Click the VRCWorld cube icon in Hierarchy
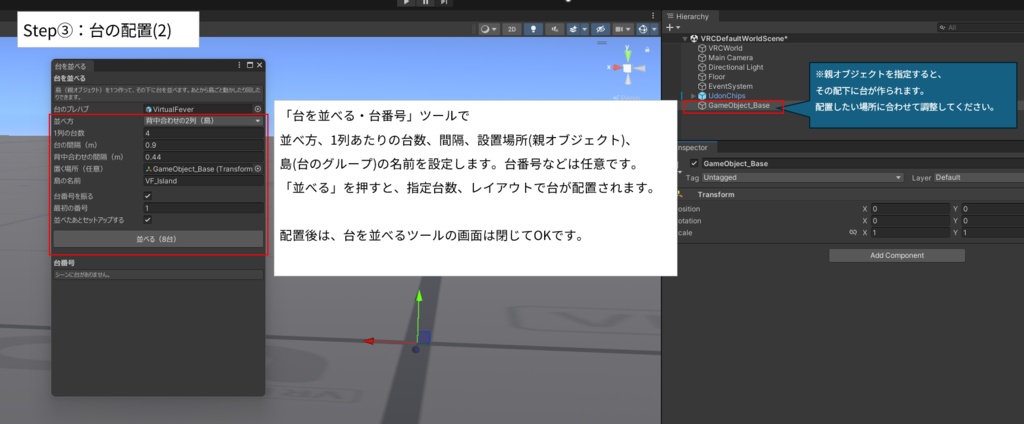The image size is (1024, 424). point(702,48)
